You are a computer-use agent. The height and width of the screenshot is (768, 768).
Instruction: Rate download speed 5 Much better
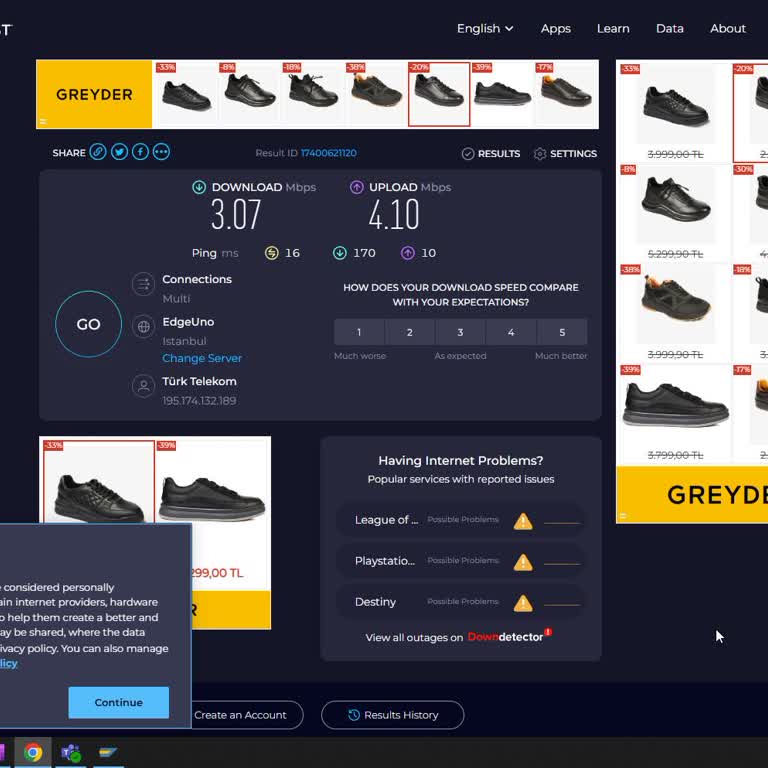point(562,332)
